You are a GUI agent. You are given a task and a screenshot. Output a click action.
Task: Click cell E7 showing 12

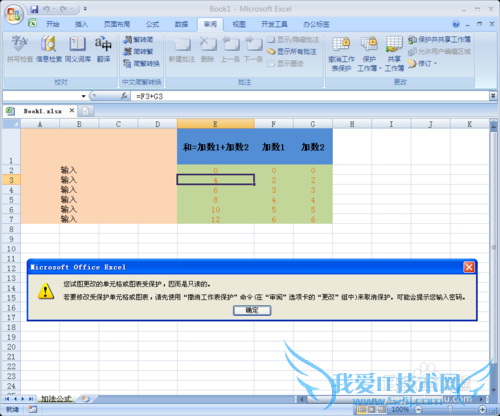coord(216,219)
